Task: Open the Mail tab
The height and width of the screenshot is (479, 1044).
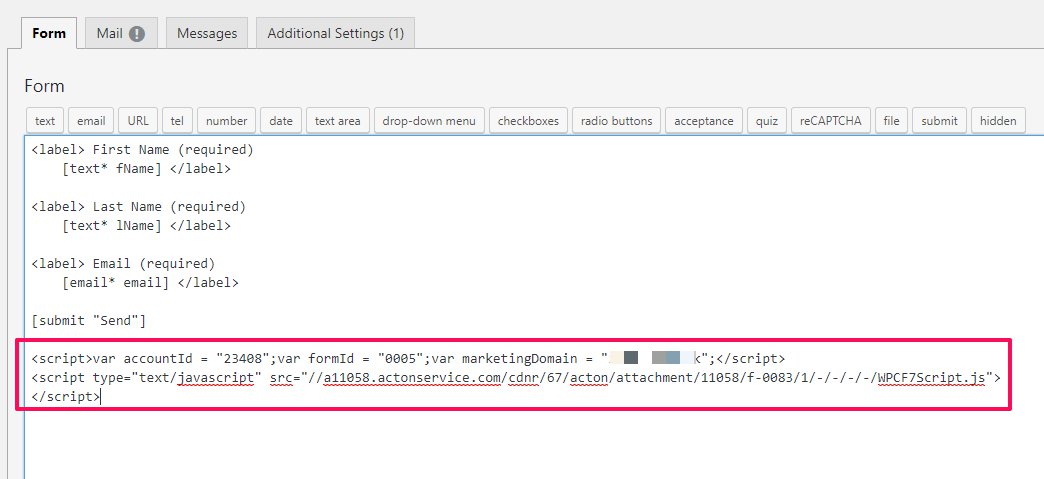Action: pos(121,33)
